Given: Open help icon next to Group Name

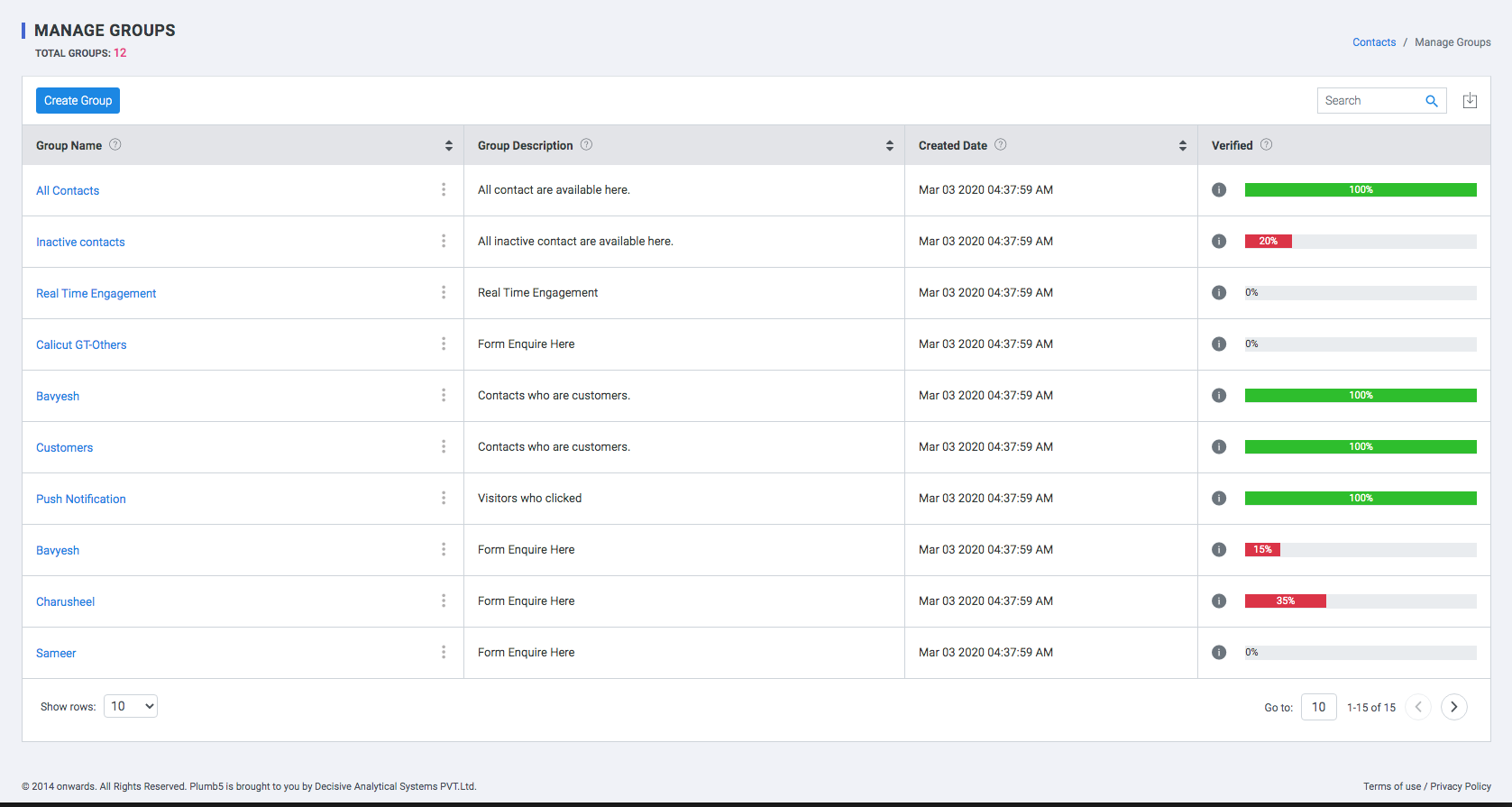Looking at the screenshot, I should click(115, 144).
